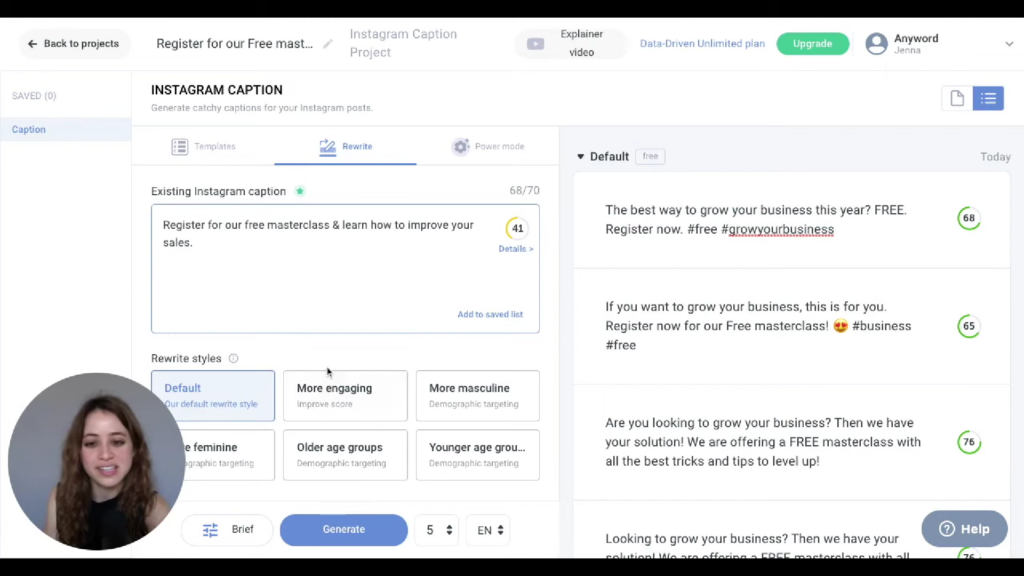Viewport: 1024px width, 576px height.
Task: Open the Caption section in sidebar
Action: [x=28, y=128]
